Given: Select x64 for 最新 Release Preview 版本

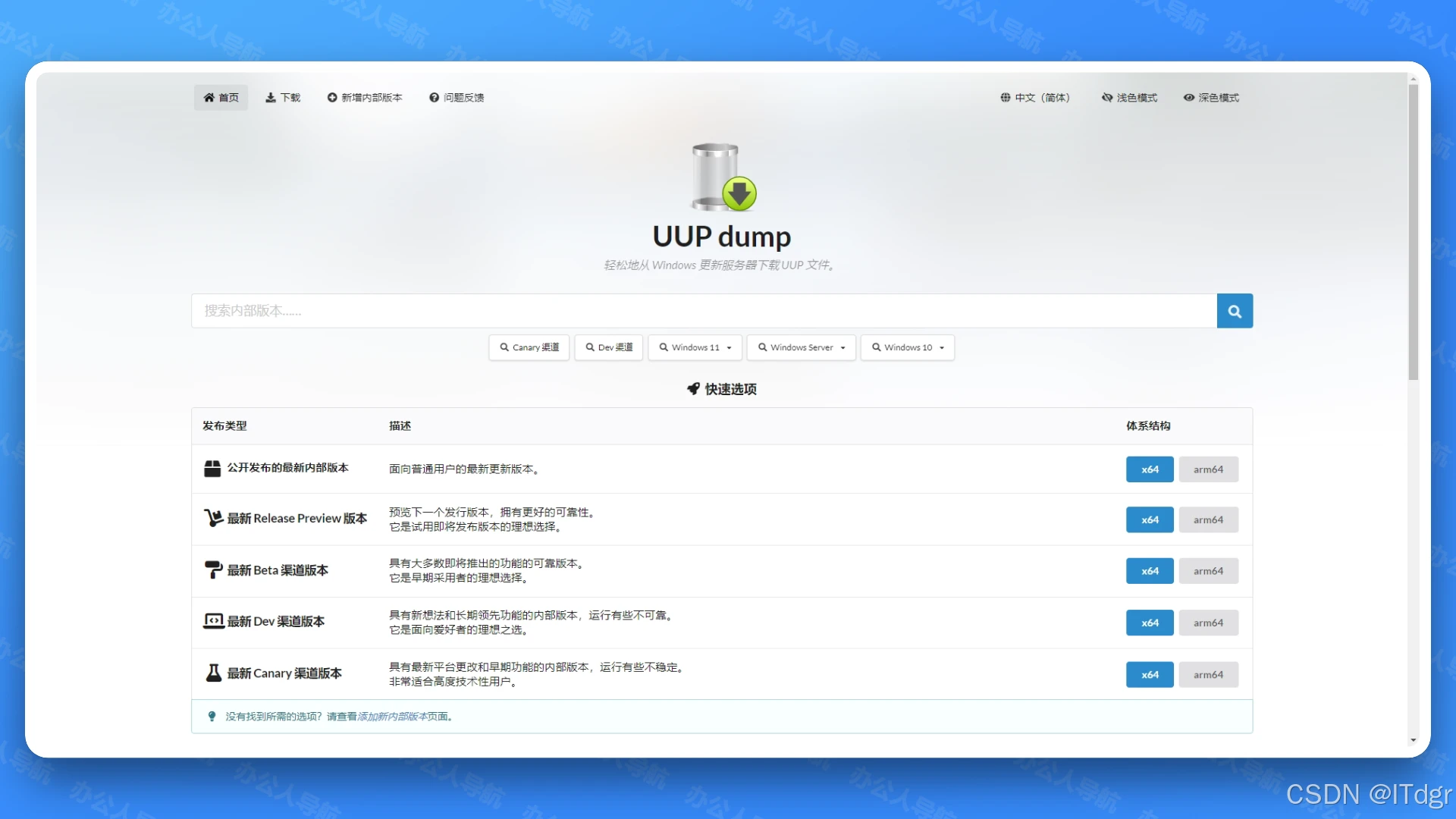Looking at the screenshot, I should coord(1150,519).
